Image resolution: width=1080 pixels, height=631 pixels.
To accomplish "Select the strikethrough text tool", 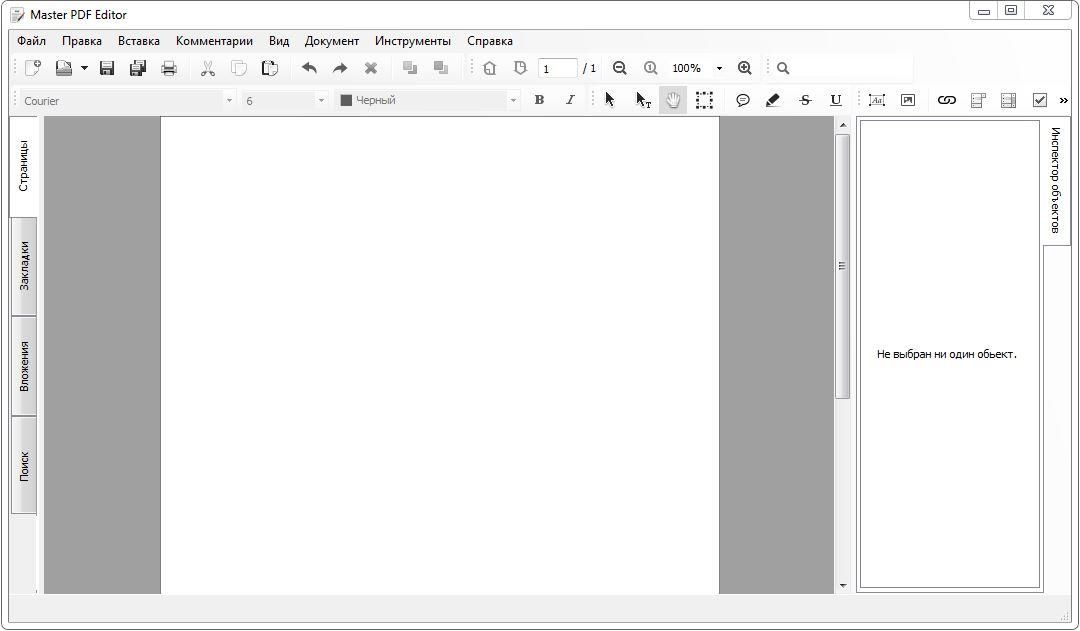I will pyautogui.click(x=804, y=100).
